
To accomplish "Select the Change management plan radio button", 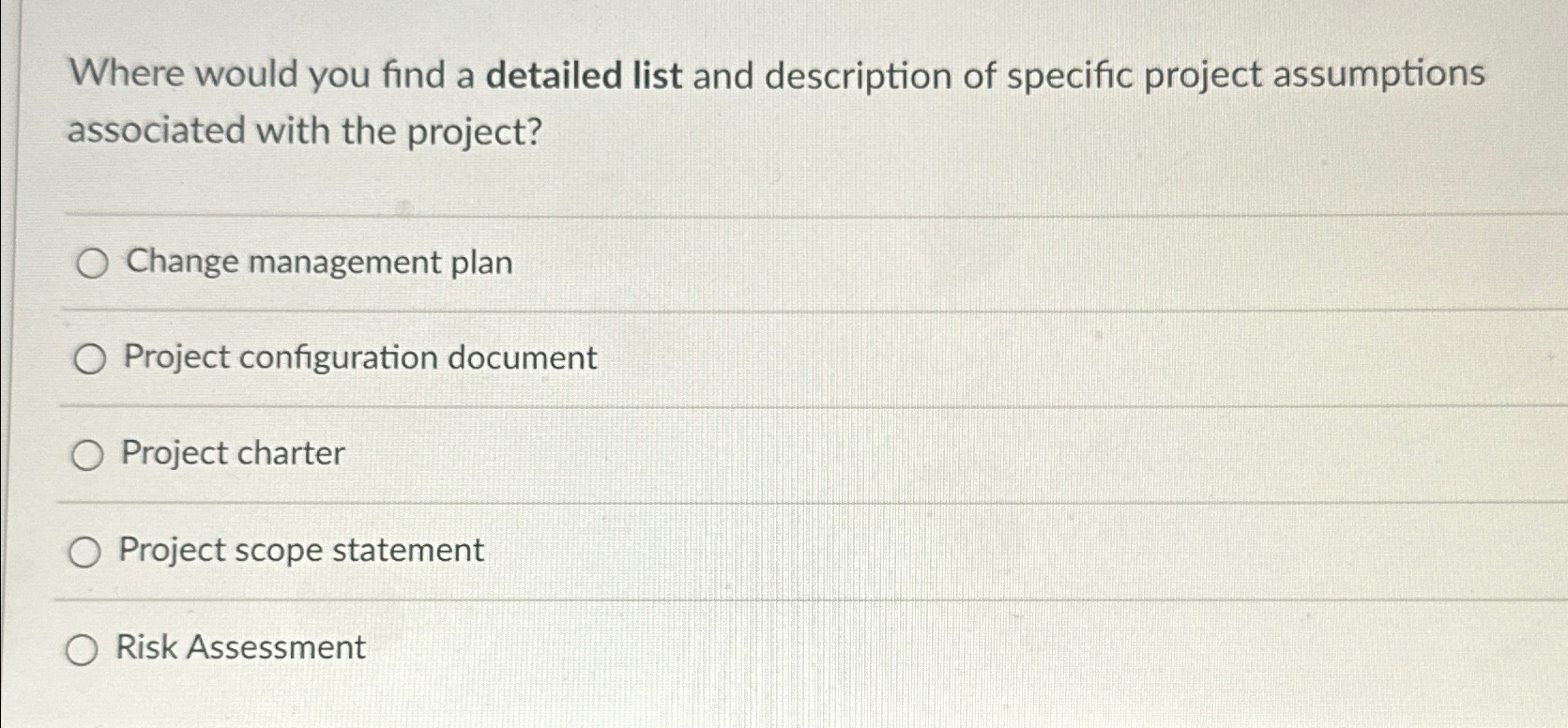I will 92,265.
